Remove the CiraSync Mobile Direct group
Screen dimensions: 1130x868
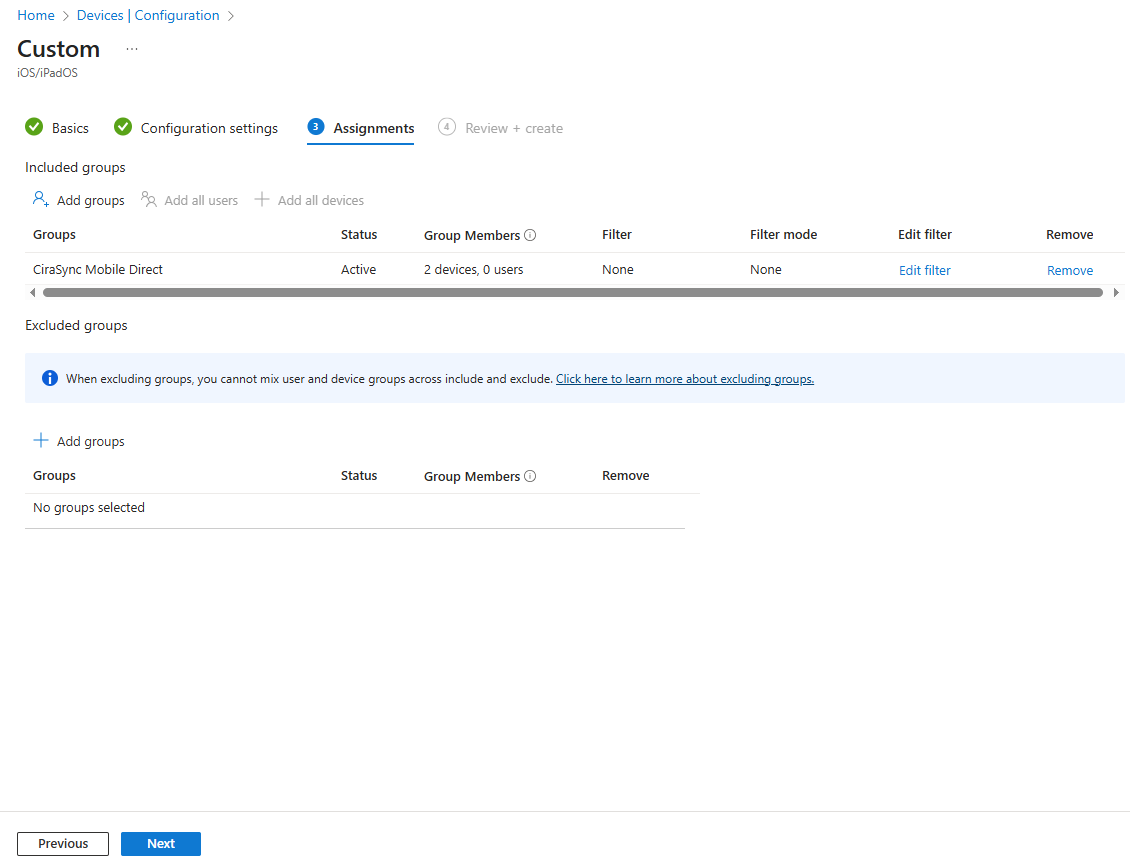pyautogui.click(x=1069, y=269)
